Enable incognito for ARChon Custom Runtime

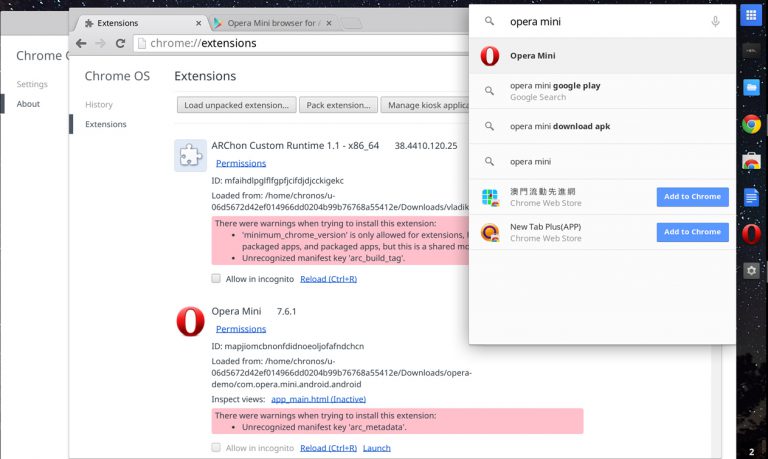[216, 278]
